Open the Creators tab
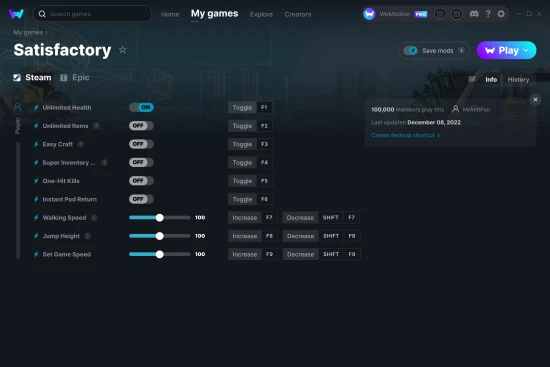 (x=298, y=14)
